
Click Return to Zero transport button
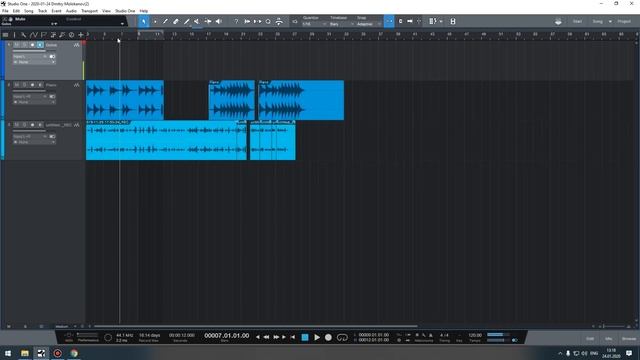point(293,337)
